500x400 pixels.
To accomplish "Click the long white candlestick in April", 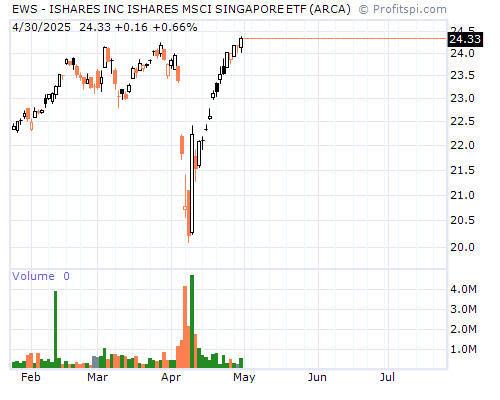I will (192, 183).
